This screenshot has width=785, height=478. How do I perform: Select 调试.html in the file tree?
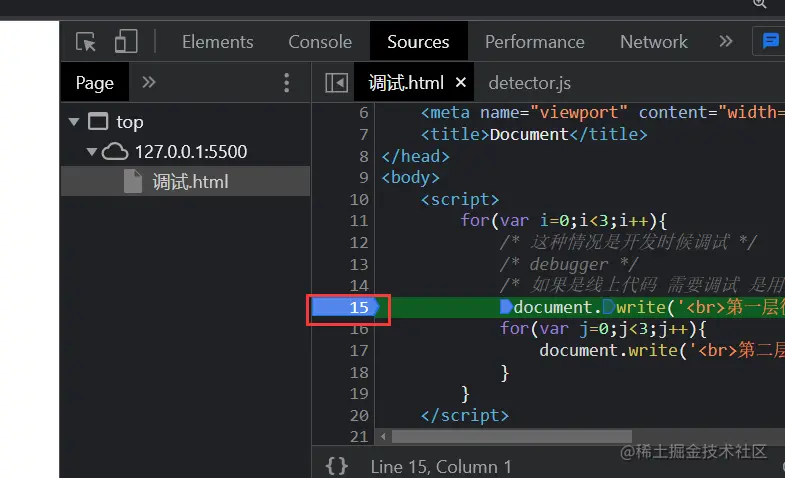[x=190, y=182]
